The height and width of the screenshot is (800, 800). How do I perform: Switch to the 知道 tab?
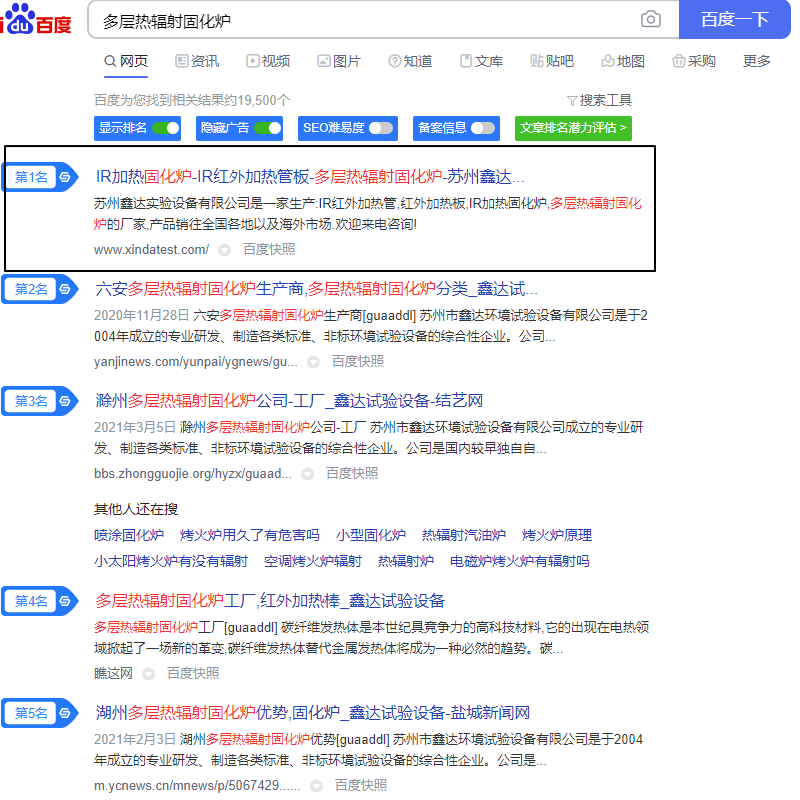[410, 61]
